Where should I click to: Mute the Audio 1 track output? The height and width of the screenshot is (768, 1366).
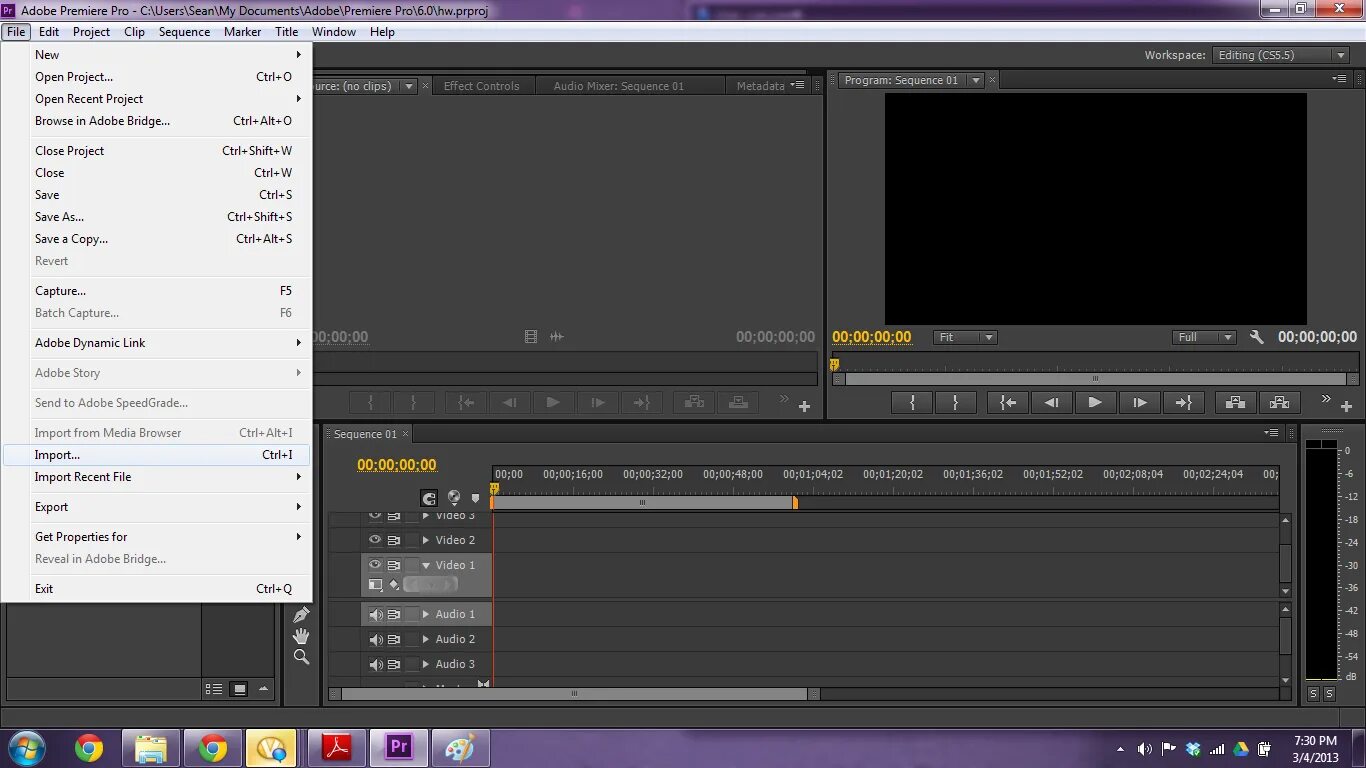pos(376,614)
